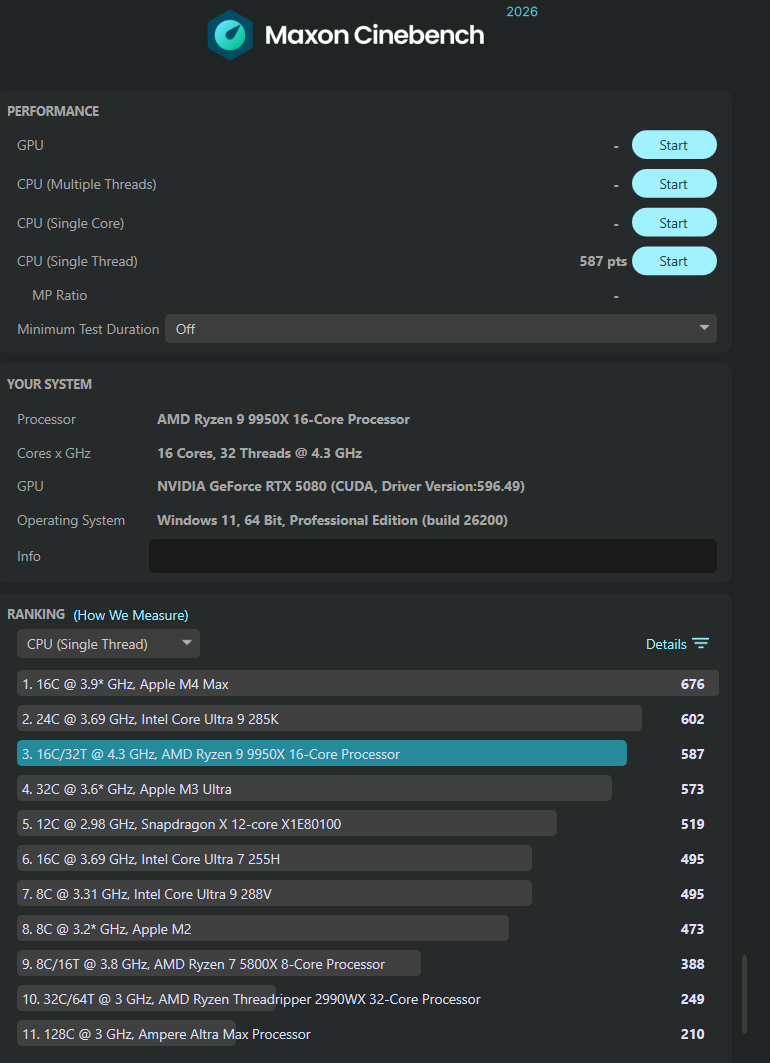Click the Details link in Ranking
770x1063 pixels.
point(666,644)
